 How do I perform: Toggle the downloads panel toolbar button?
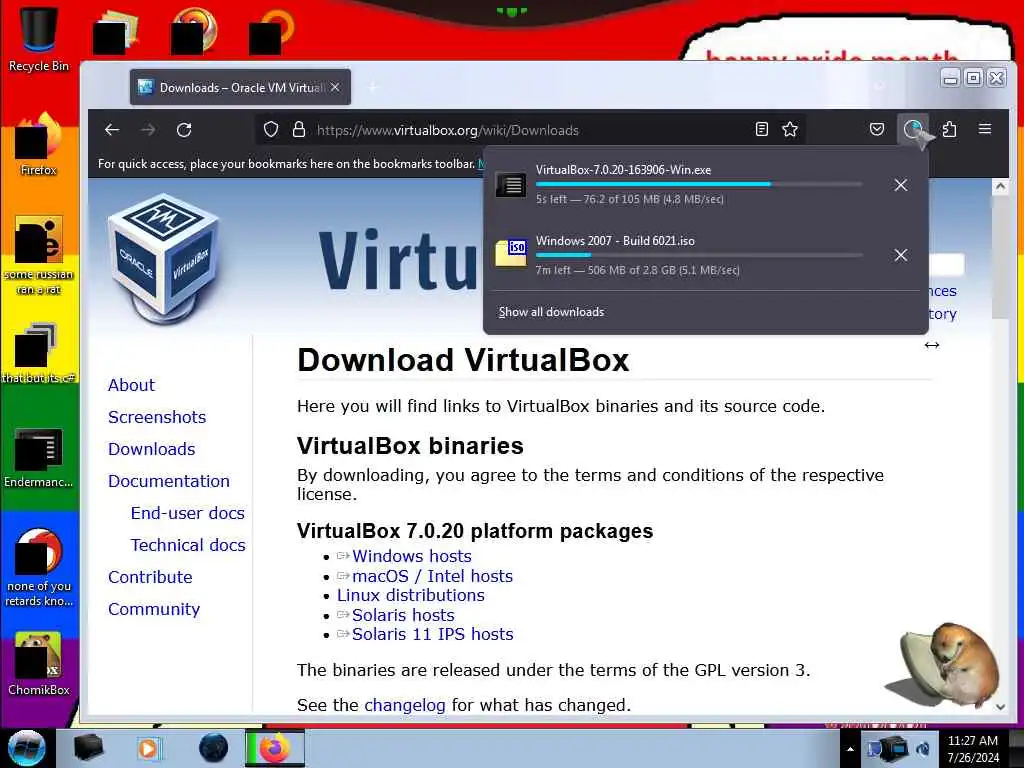(913, 129)
